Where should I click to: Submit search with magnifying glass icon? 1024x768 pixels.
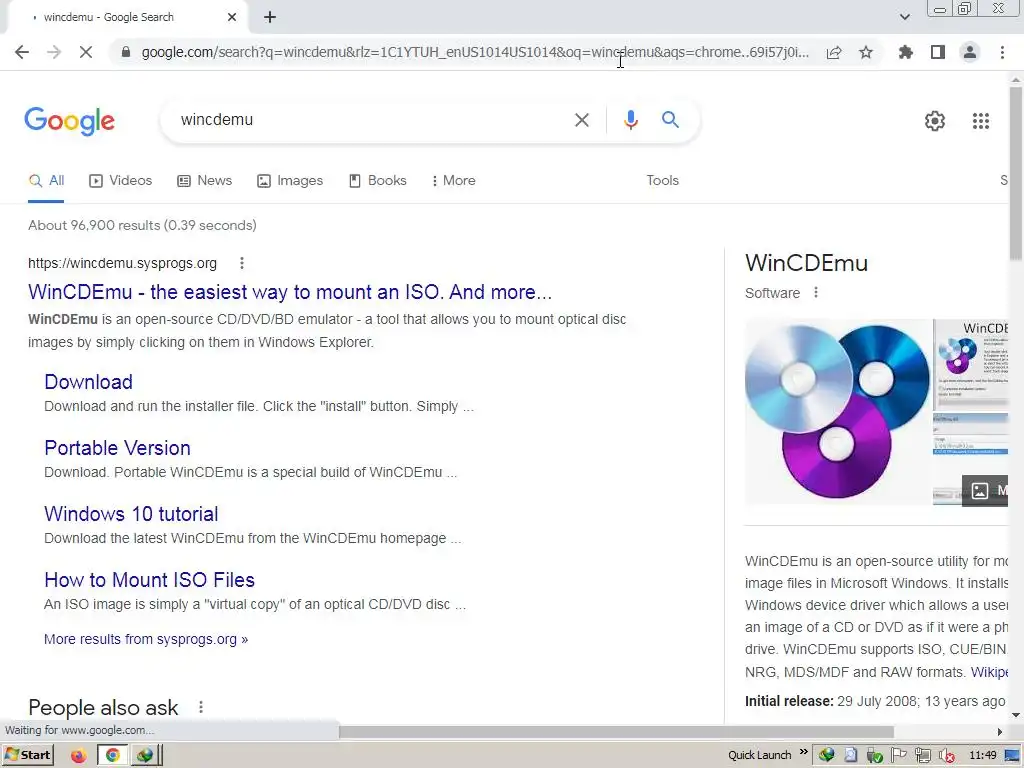670,120
